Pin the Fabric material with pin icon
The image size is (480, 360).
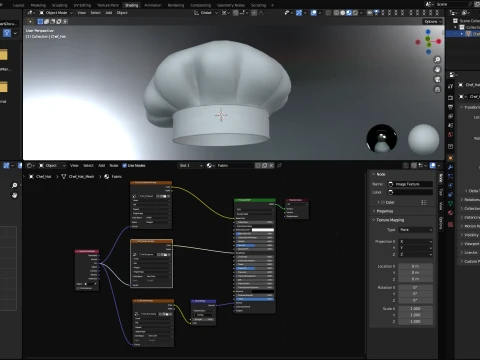click(x=279, y=165)
